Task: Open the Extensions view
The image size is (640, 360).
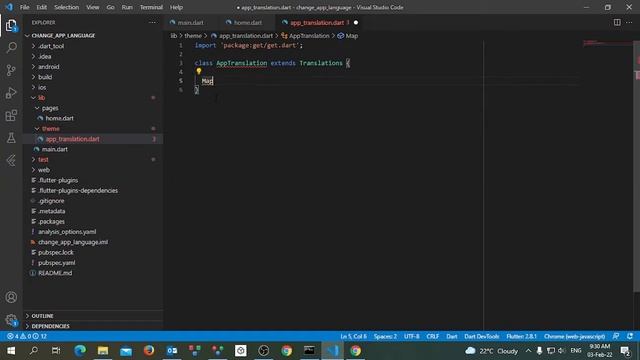Action: click(11, 116)
